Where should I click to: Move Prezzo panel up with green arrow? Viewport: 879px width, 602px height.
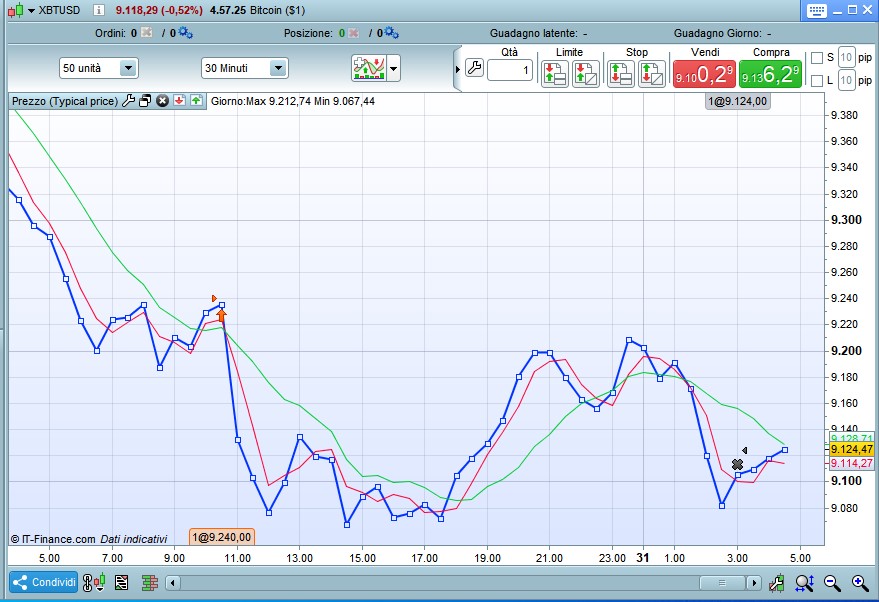tap(196, 101)
